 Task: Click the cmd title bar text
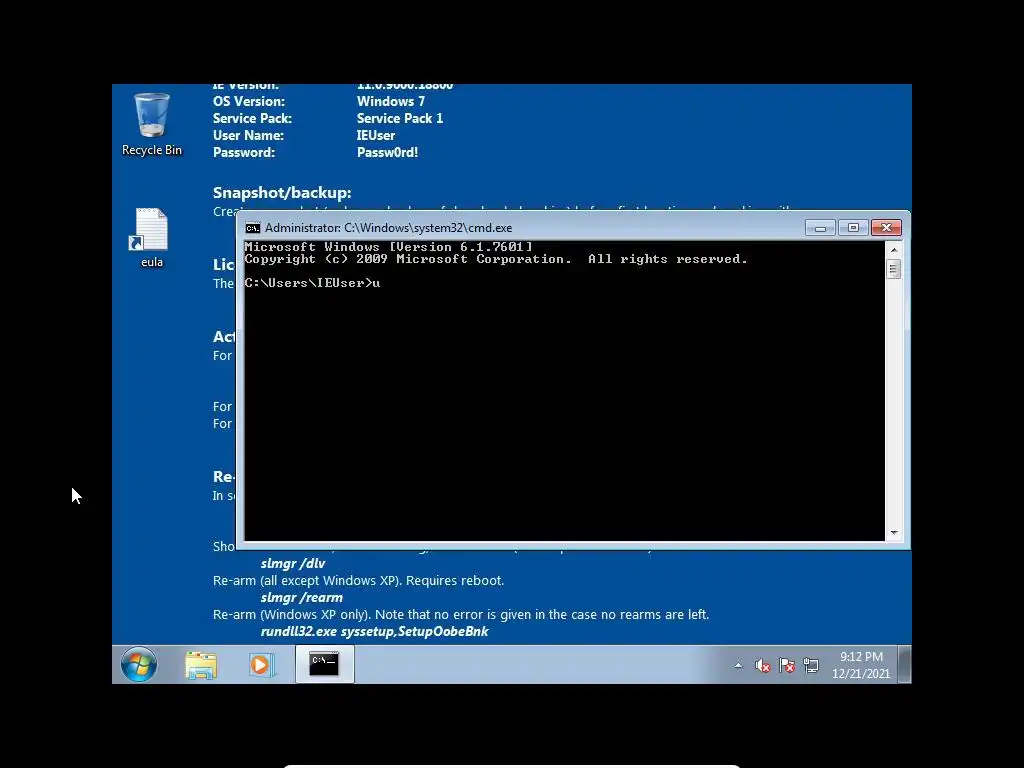point(388,228)
